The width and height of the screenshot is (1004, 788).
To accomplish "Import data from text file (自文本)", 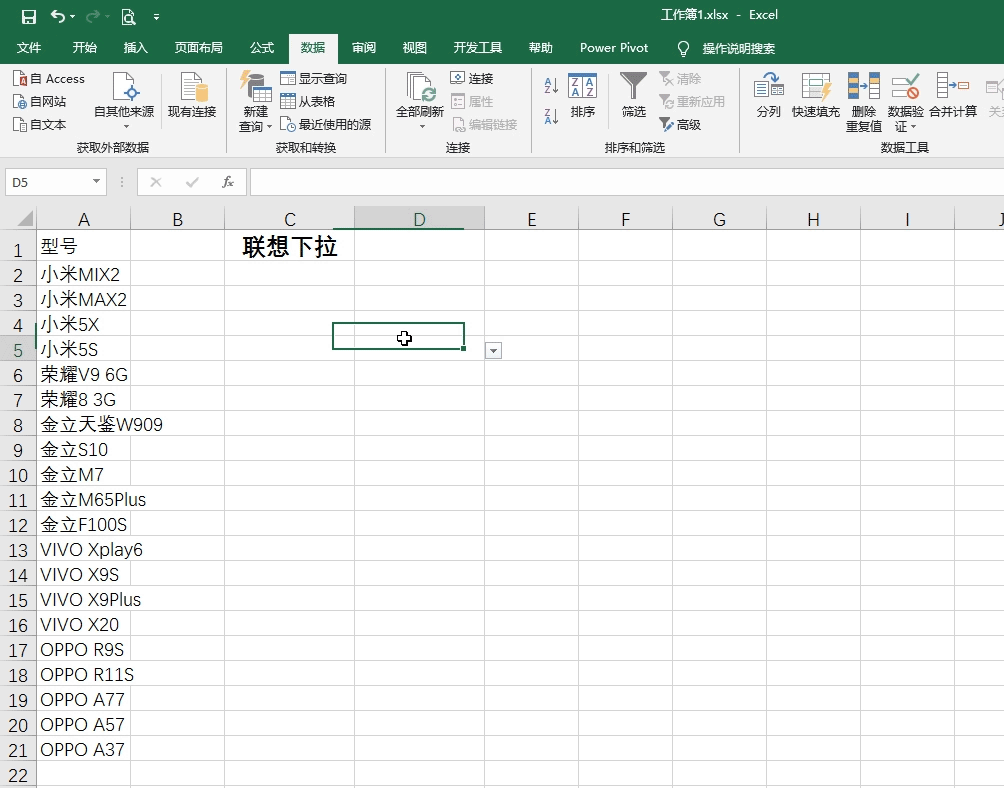I will (x=40, y=124).
